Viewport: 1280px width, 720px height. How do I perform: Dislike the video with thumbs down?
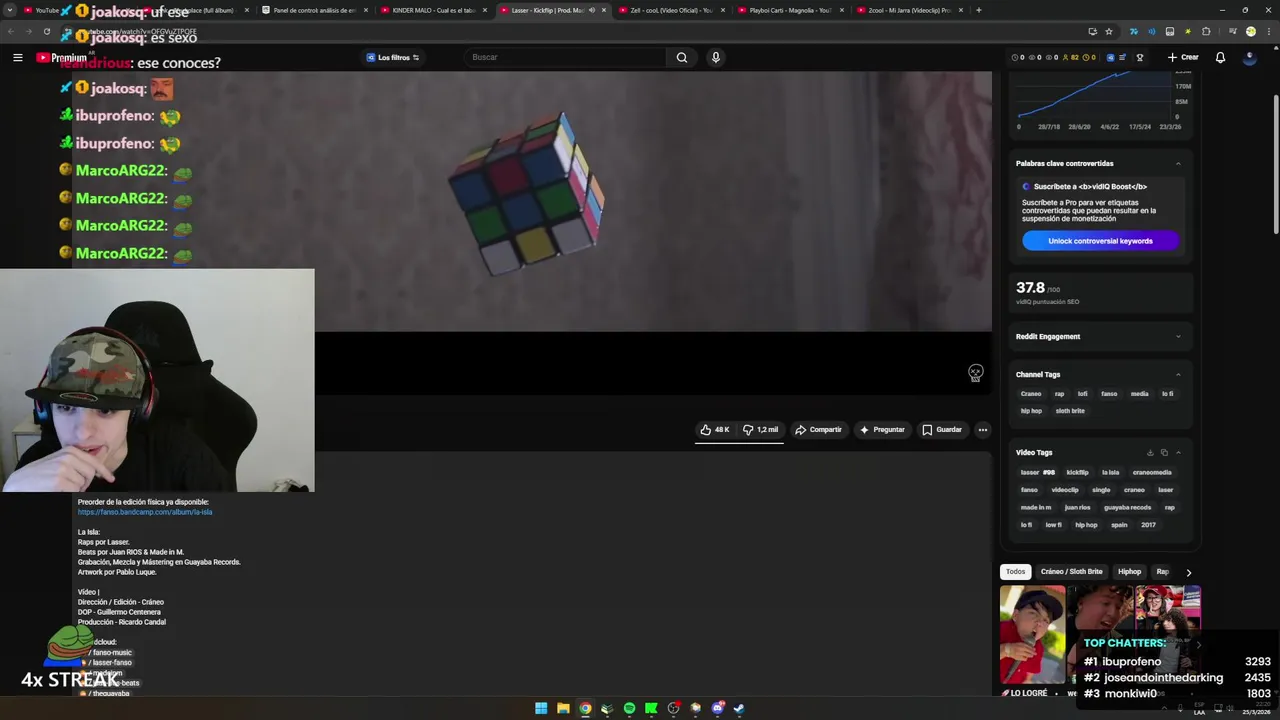[x=761, y=430]
